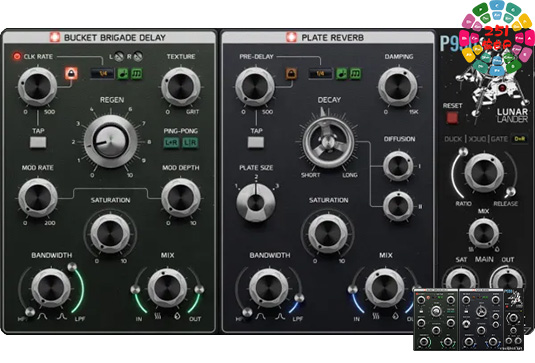The image size is (535, 363).
Task: Switch to the DUCK tab
Action: click(x=453, y=139)
